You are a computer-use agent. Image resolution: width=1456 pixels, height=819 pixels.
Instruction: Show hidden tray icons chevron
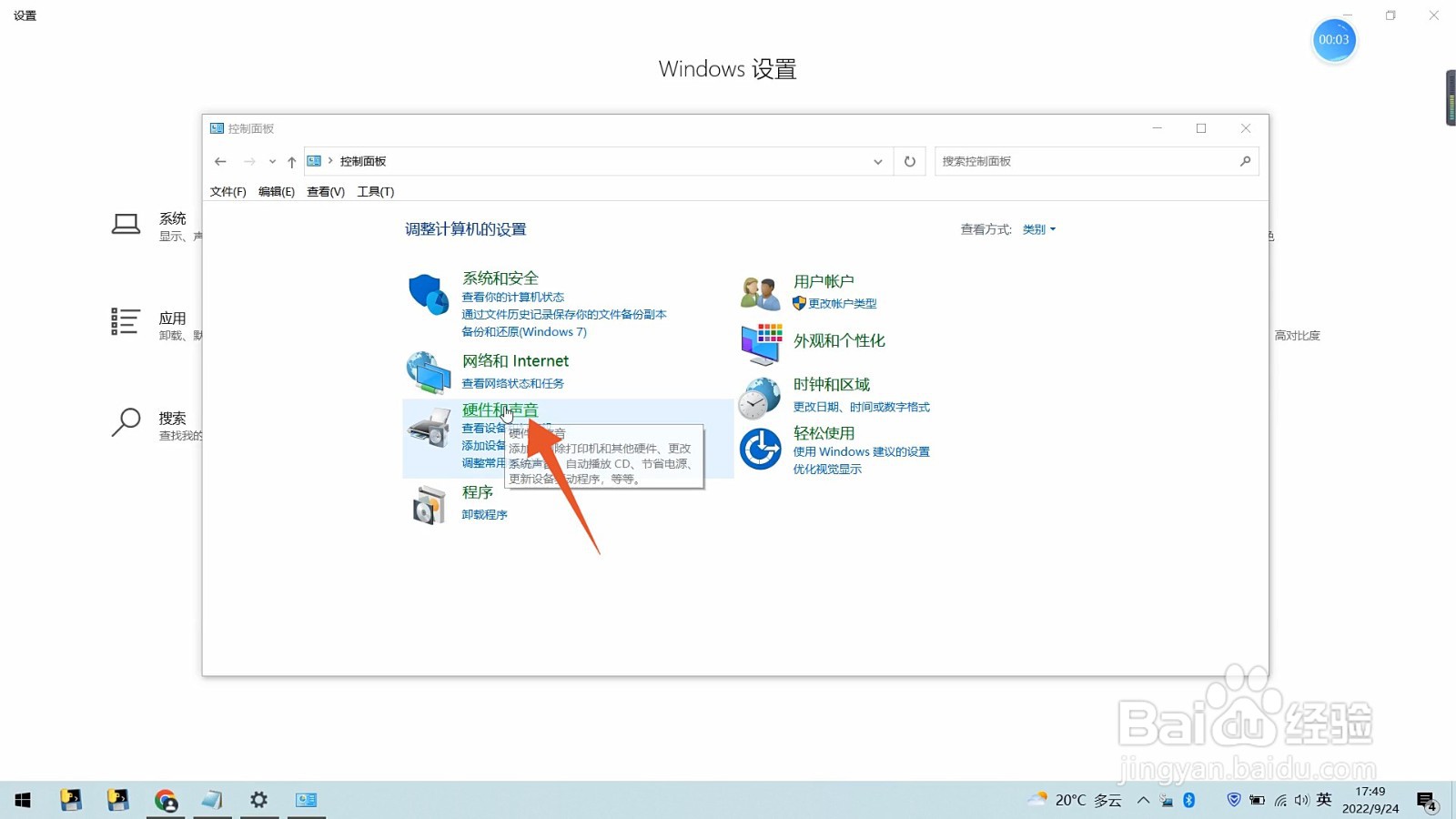pos(1143,800)
